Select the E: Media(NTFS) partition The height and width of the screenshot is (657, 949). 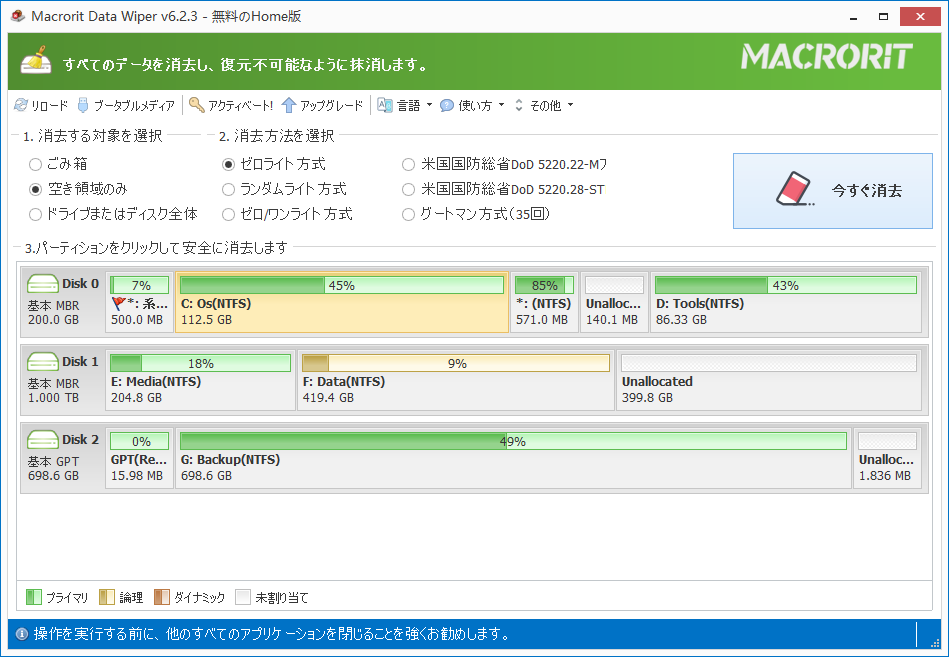tap(200, 381)
